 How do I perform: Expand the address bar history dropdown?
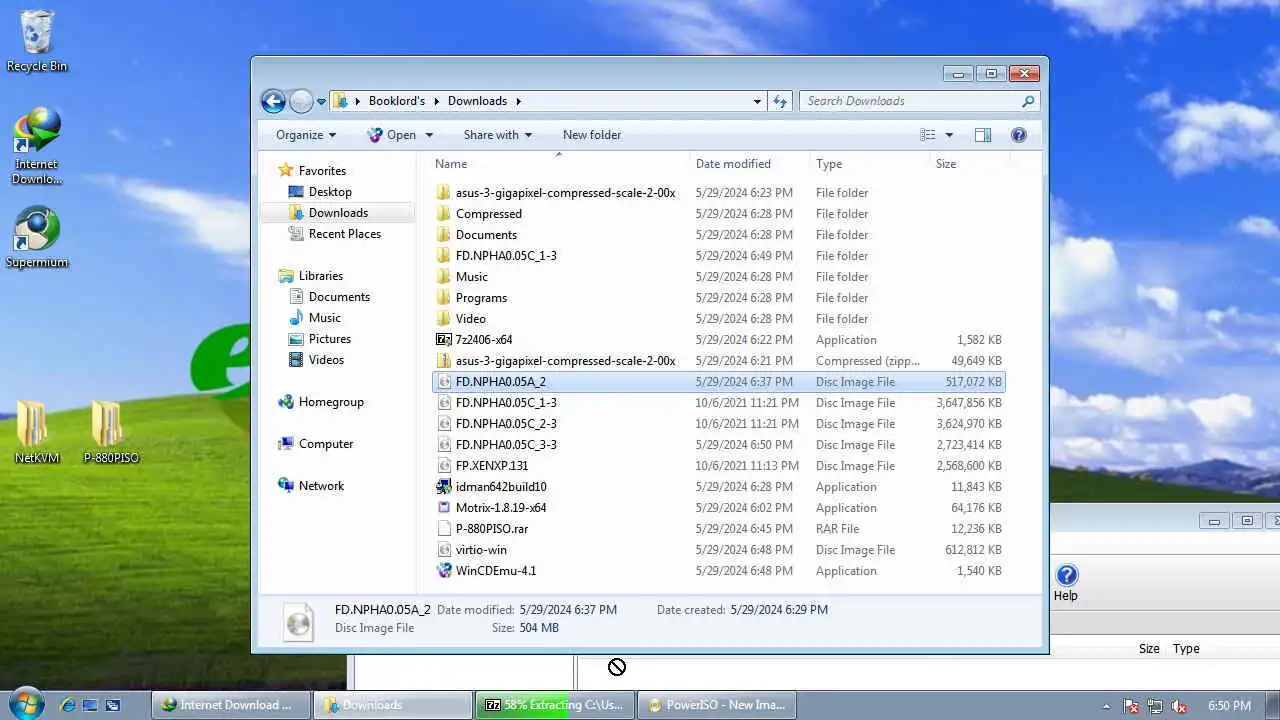757,101
